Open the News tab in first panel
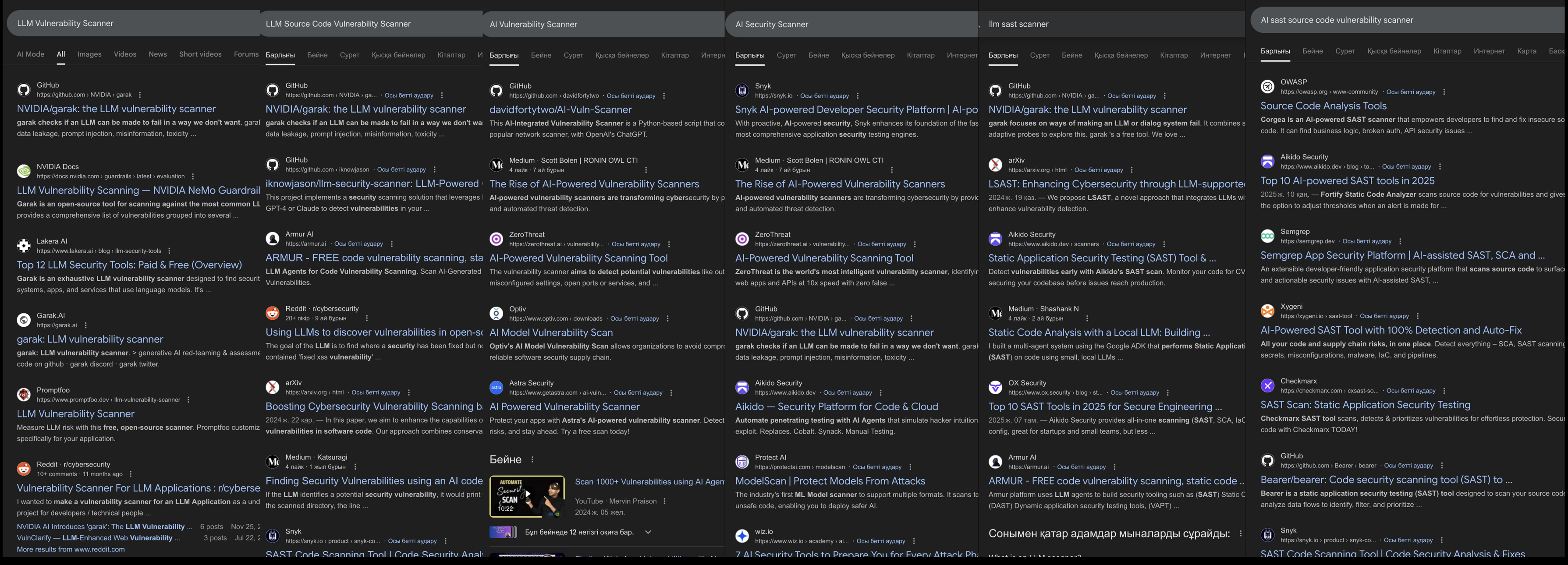The height and width of the screenshot is (565, 1568). pyautogui.click(x=158, y=54)
